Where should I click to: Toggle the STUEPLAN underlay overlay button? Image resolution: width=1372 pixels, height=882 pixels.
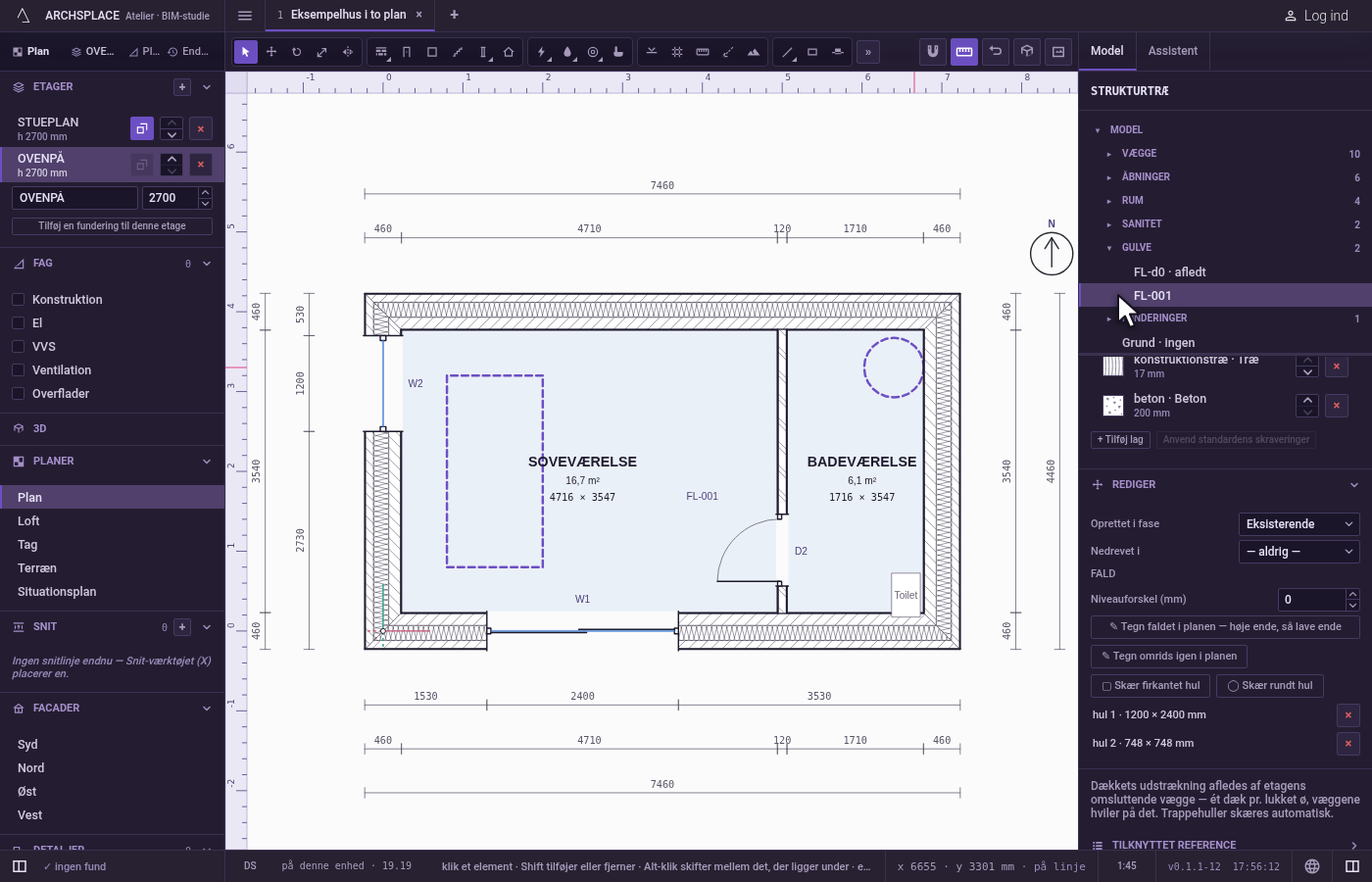pyautogui.click(x=142, y=128)
